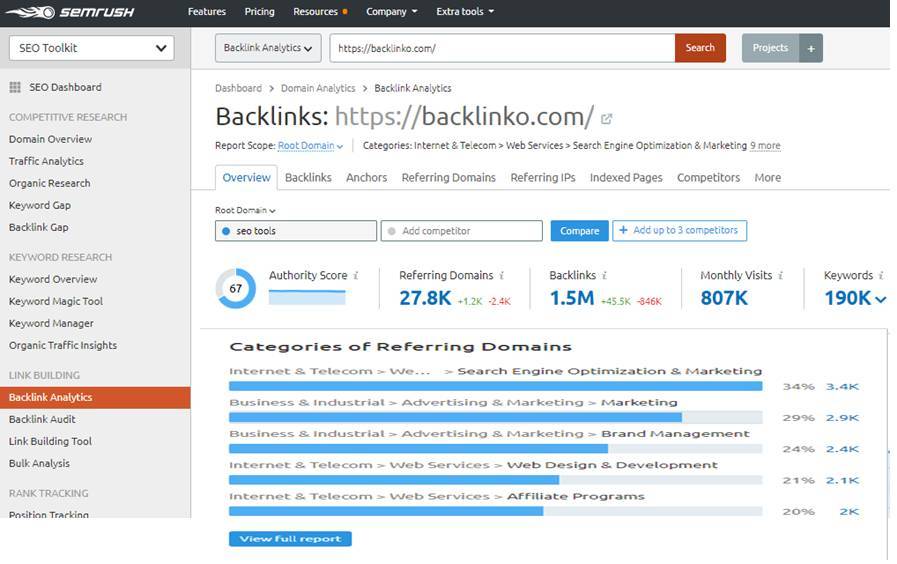The height and width of the screenshot is (564, 897).
Task: Click the Domain Analytics breadcrumb link
Action: [318, 88]
